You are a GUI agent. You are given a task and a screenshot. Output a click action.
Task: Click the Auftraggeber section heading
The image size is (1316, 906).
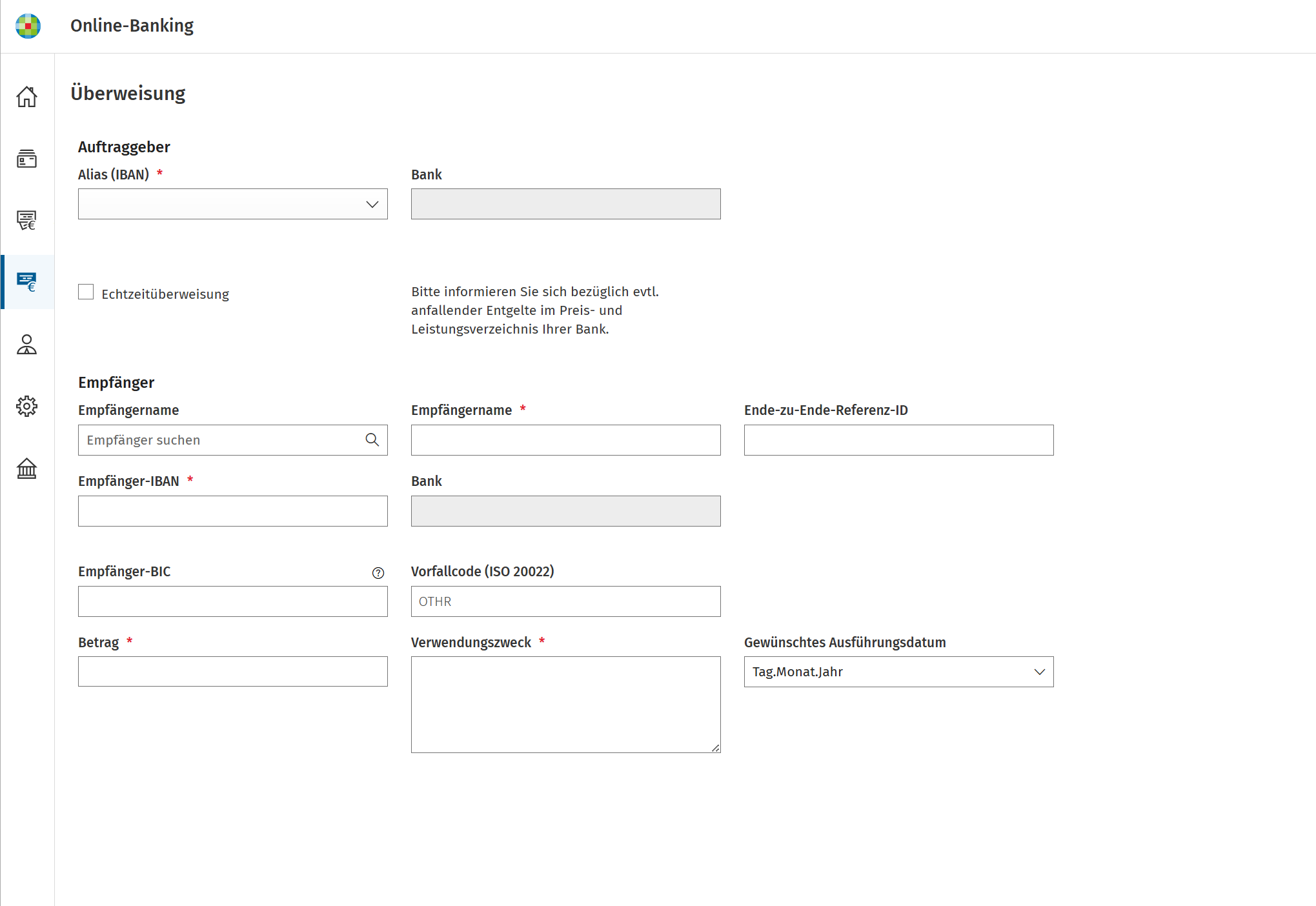[x=124, y=147]
